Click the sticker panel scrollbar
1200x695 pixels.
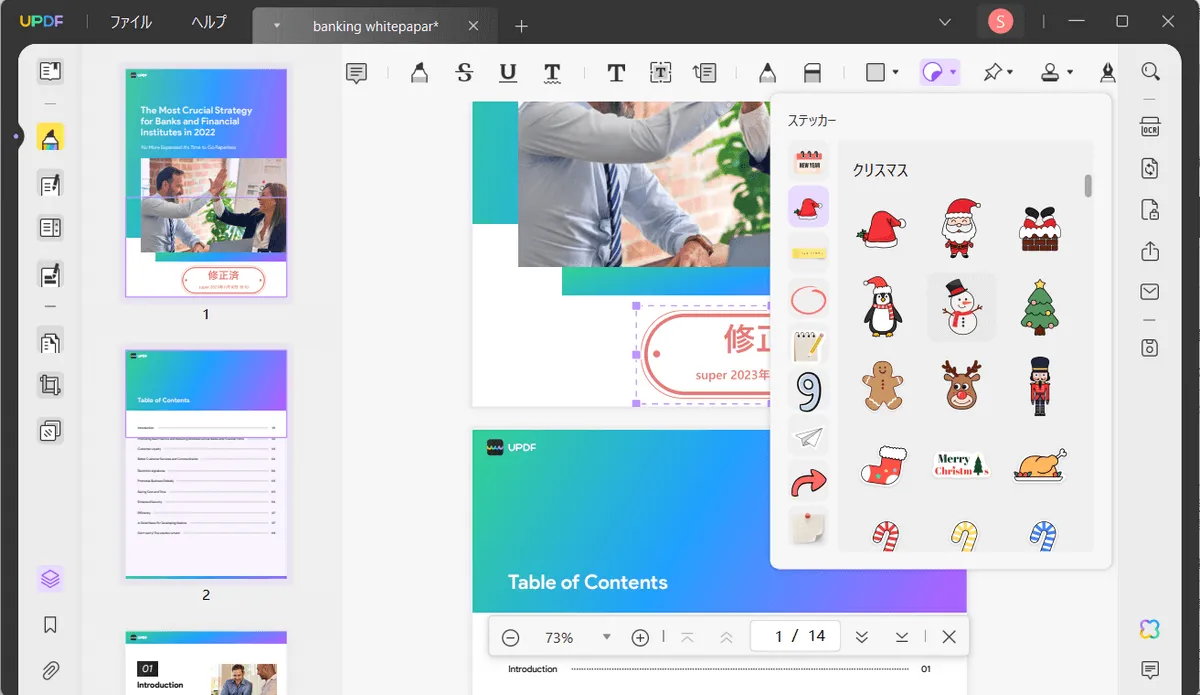1088,186
